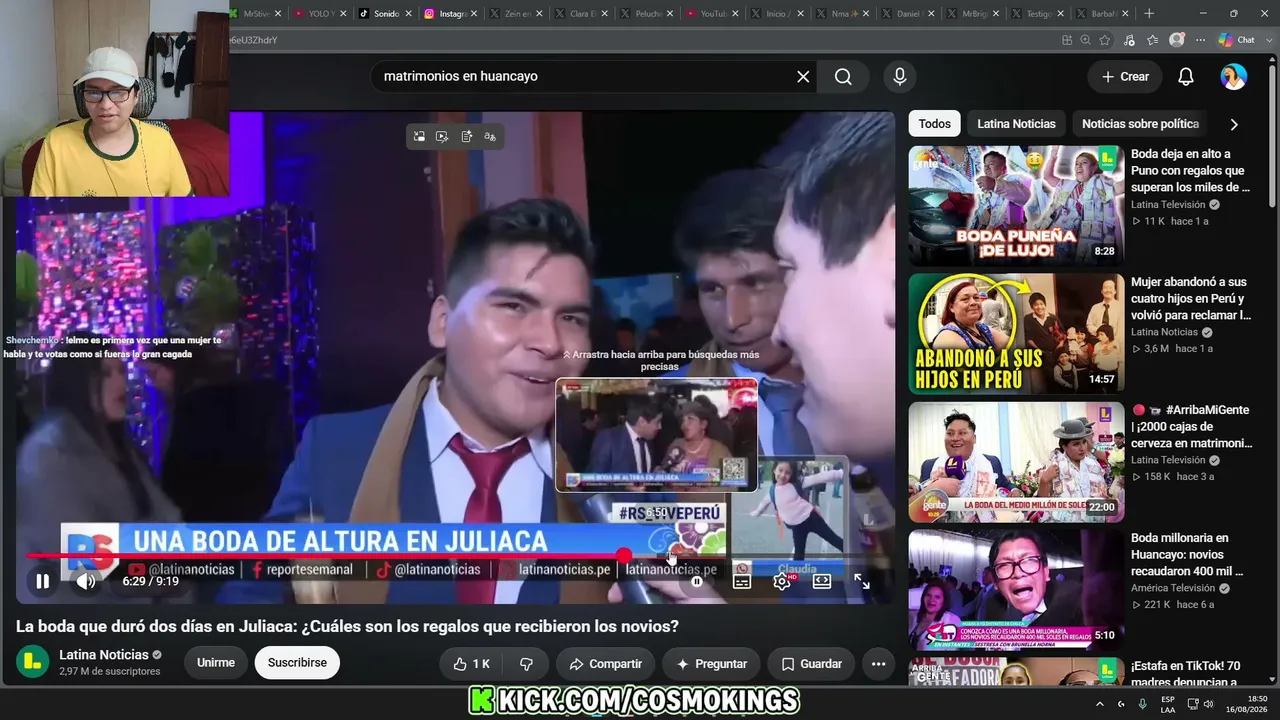The height and width of the screenshot is (720, 1280).
Task: Open the Latina Noticias channel name
Action: click(x=103, y=655)
